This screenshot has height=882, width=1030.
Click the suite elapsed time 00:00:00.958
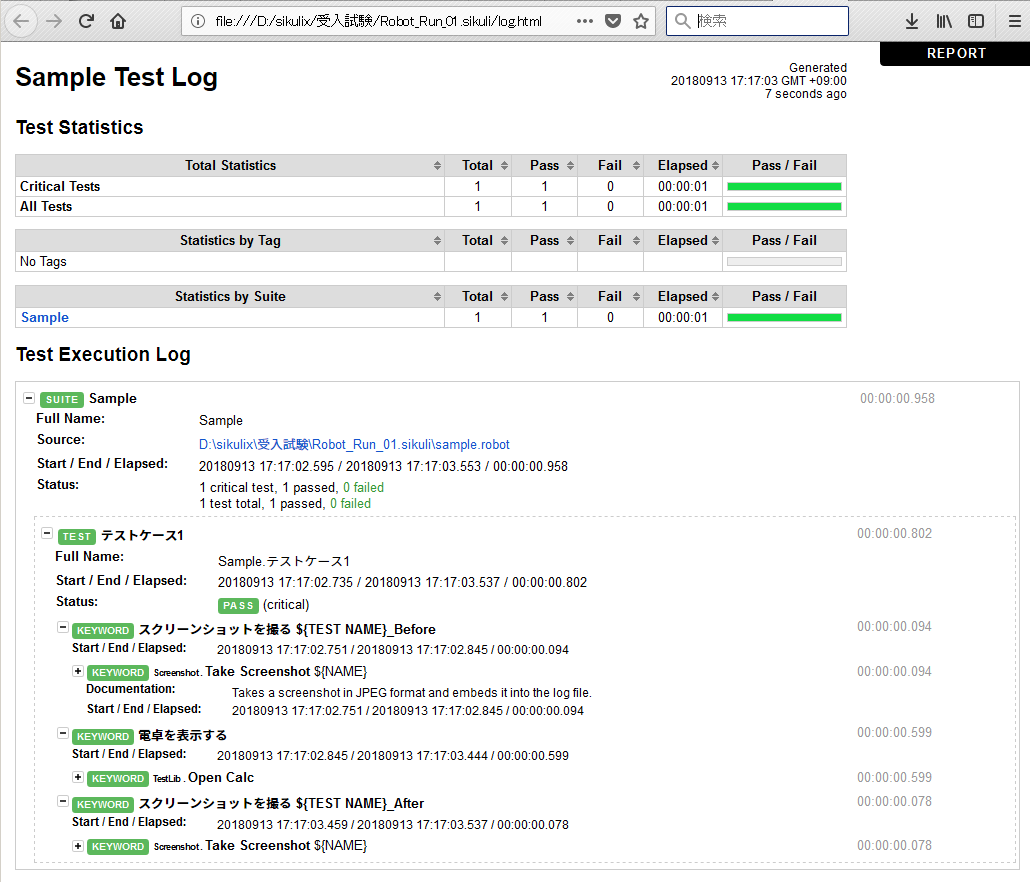pyautogui.click(x=897, y=399)
